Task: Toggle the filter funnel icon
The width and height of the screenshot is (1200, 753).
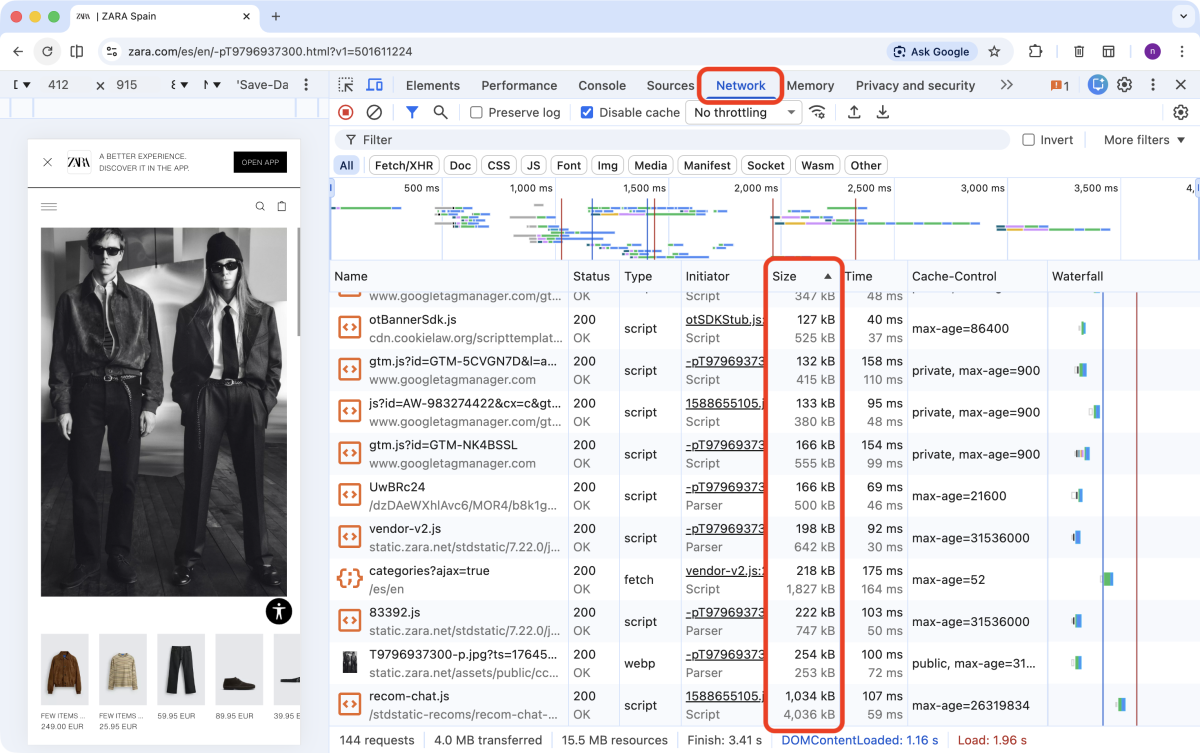Action: pos(414,112)
